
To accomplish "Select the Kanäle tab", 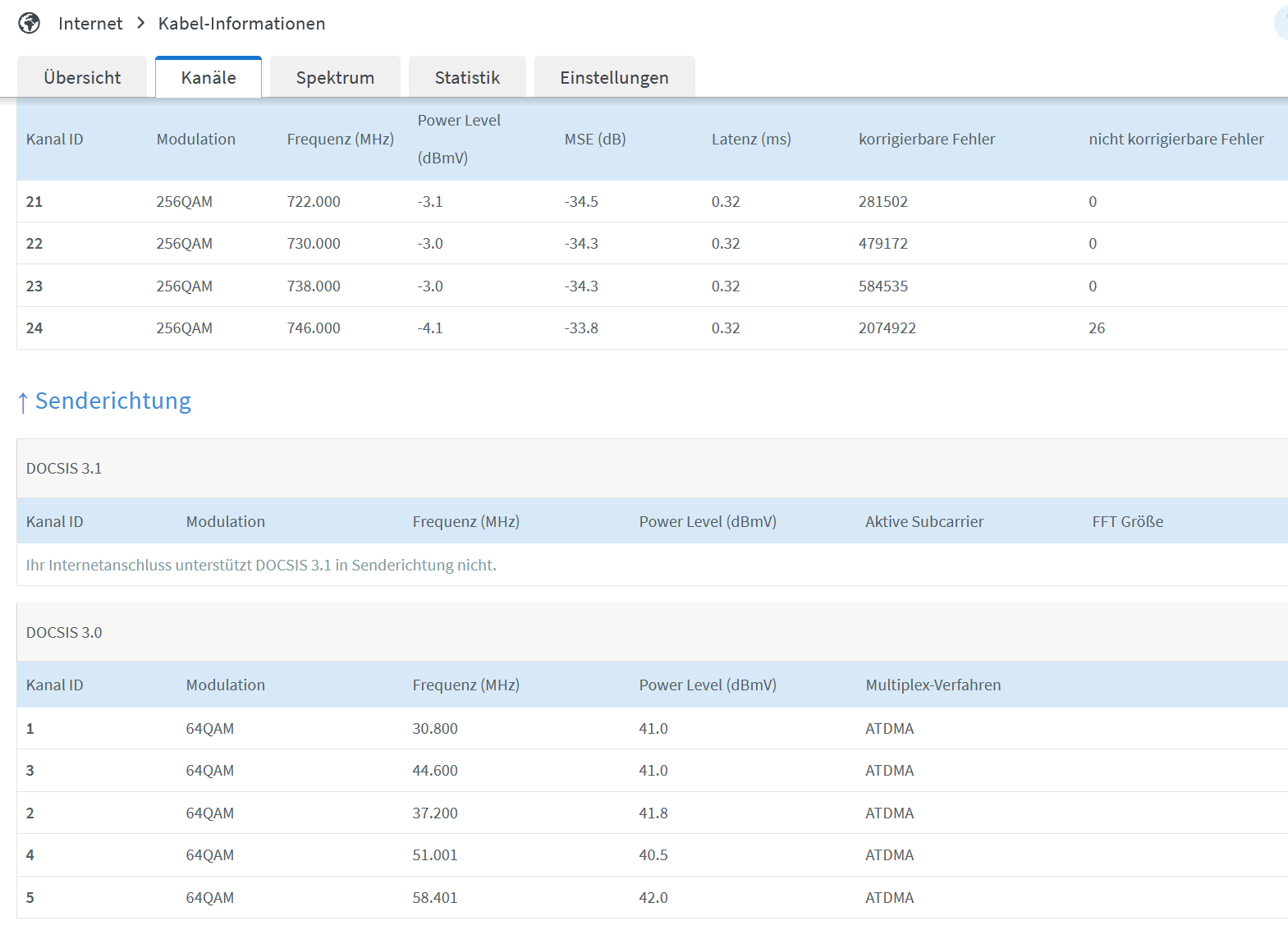I will 209,77.
